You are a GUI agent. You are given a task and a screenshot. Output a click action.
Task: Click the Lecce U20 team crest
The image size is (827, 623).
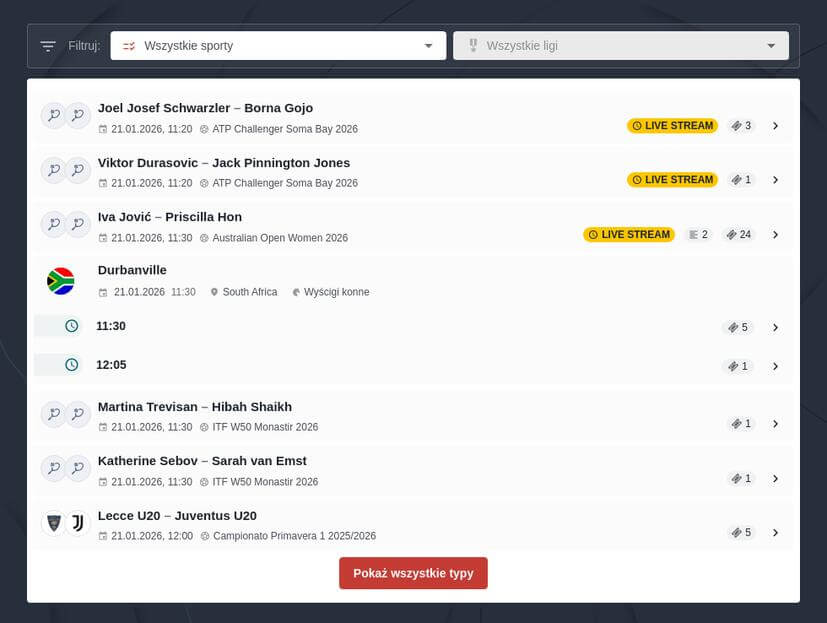(x=53, y=523)
